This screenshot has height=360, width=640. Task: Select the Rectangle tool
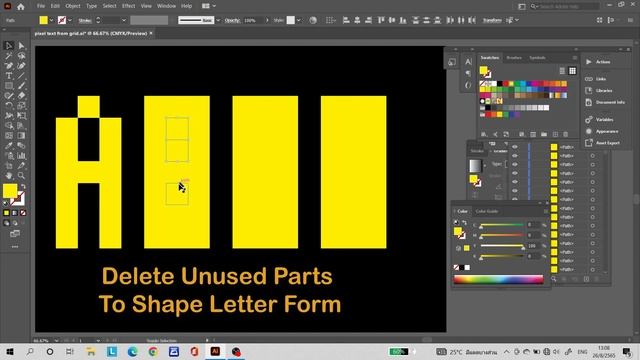tap(9, 86)
